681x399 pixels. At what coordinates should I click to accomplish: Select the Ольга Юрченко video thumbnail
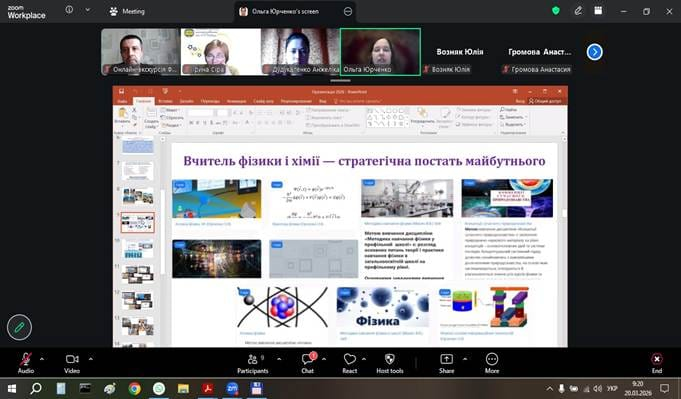coord(380,52)
